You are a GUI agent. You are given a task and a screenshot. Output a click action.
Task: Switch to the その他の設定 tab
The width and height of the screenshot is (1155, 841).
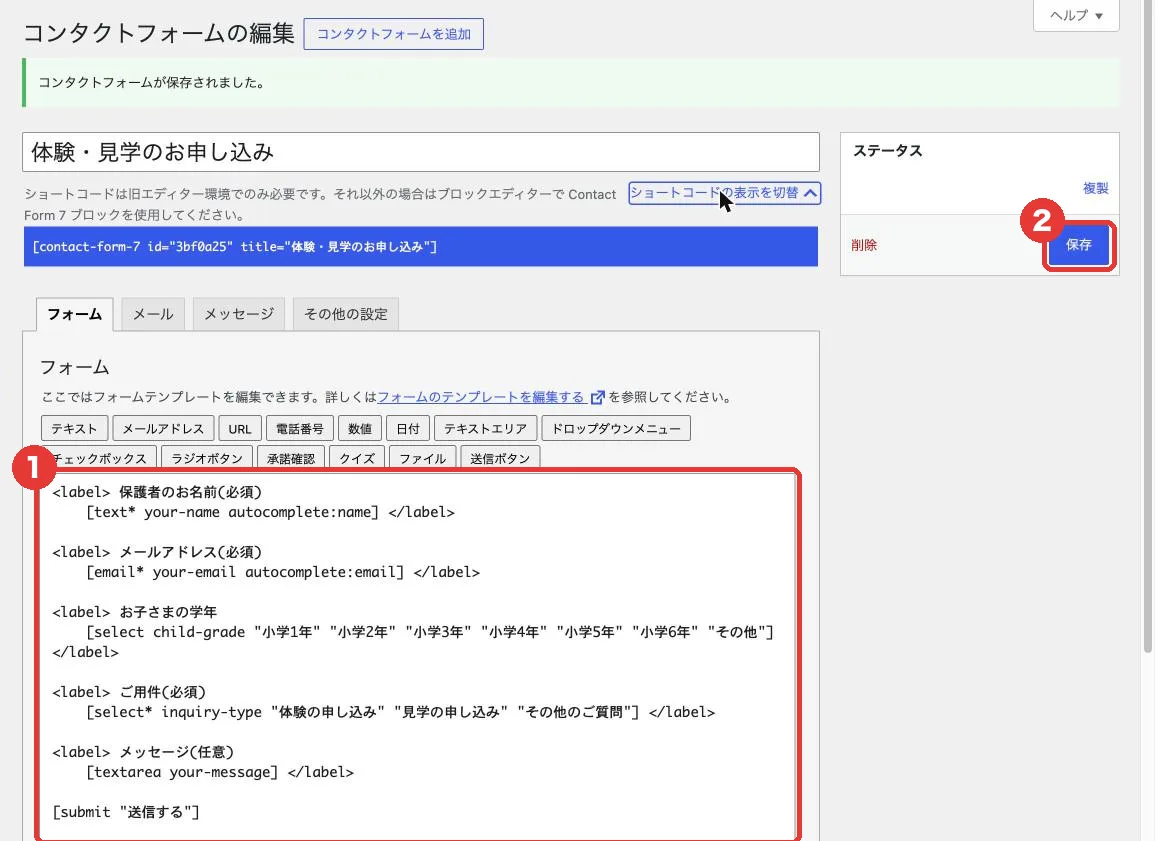coord(345,314)
